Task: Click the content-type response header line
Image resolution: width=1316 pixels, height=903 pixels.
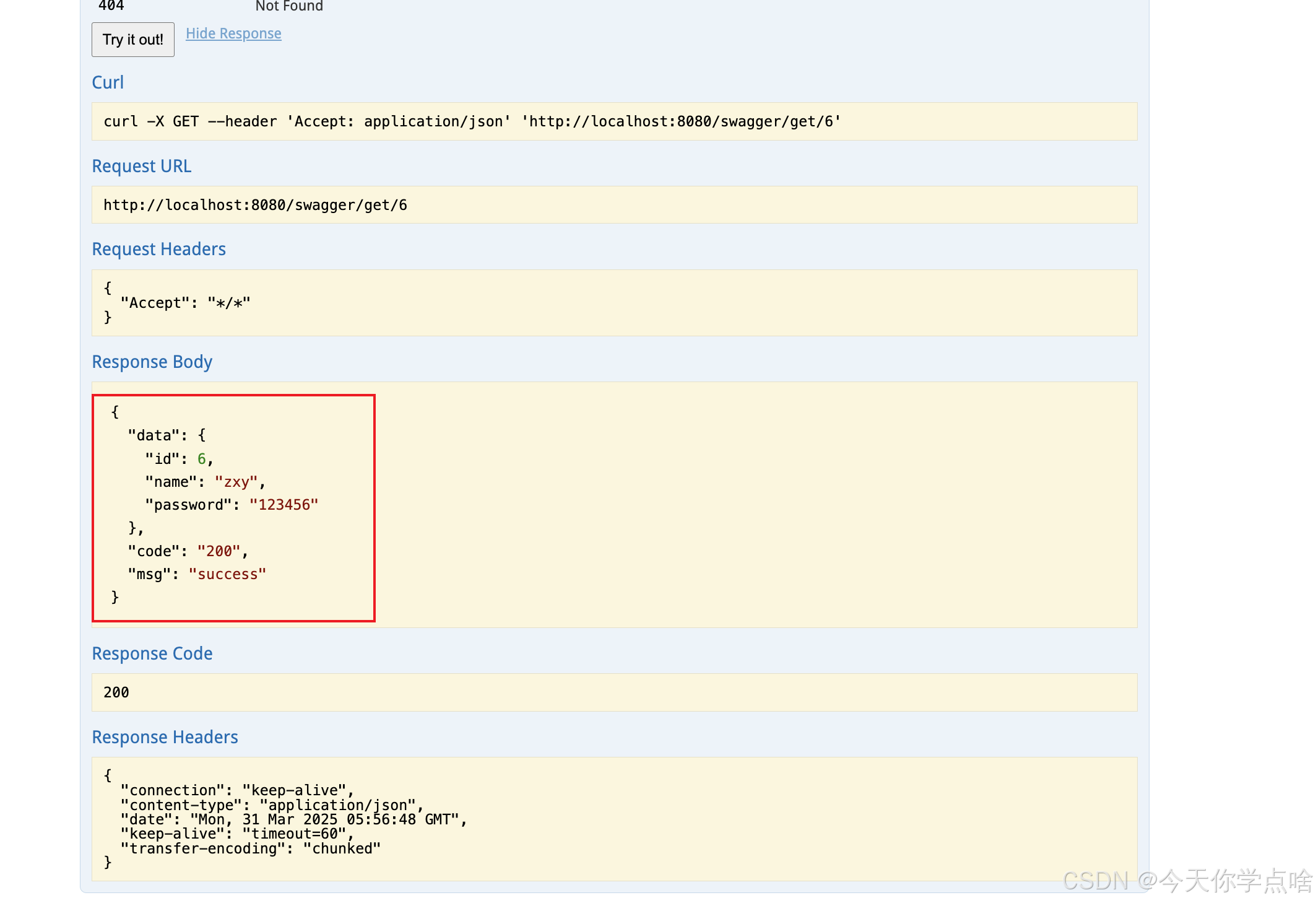Action: click(x=271, y=805)
